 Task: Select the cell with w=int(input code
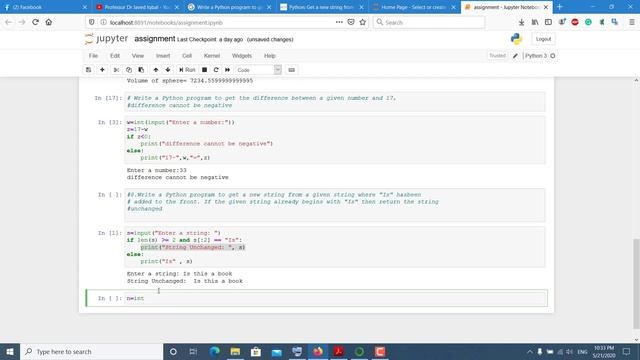335,140
